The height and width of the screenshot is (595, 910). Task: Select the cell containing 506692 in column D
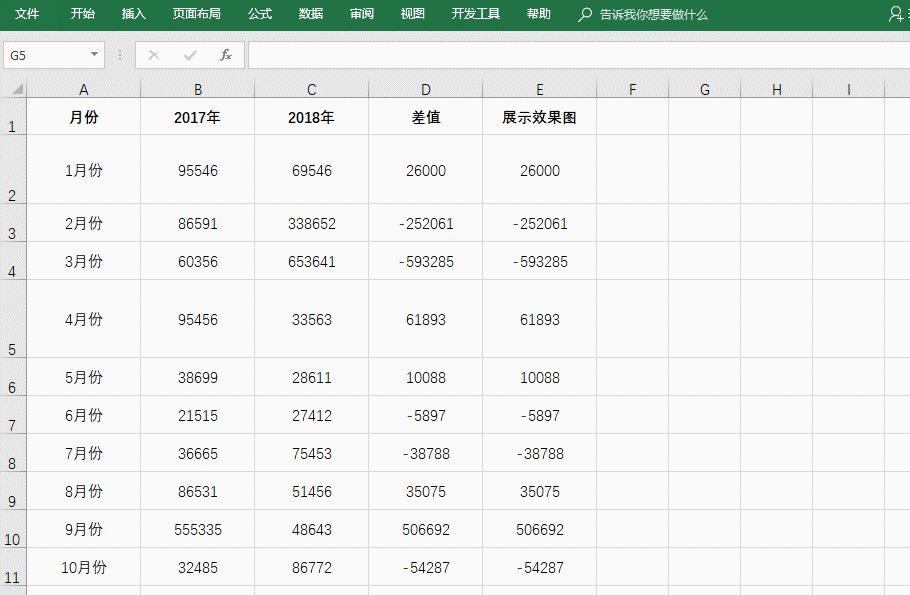tap(425, 529)
